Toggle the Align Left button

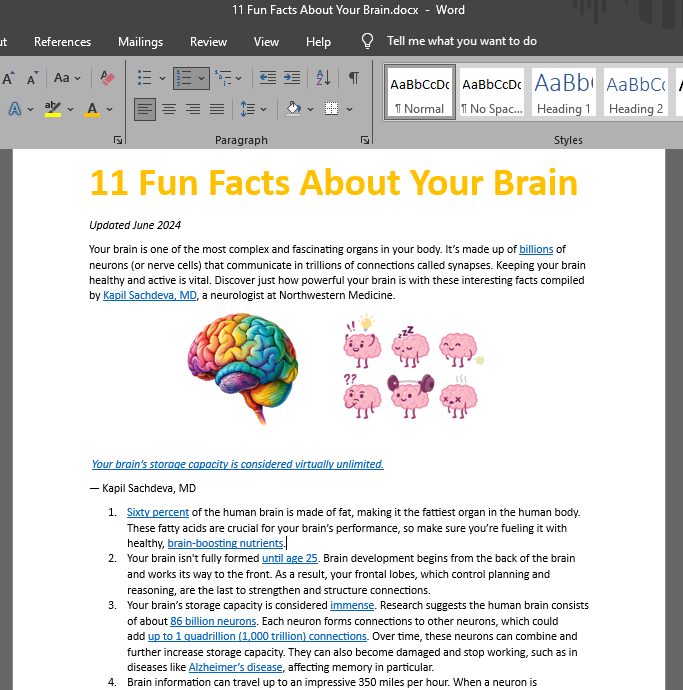click(145, 108)
